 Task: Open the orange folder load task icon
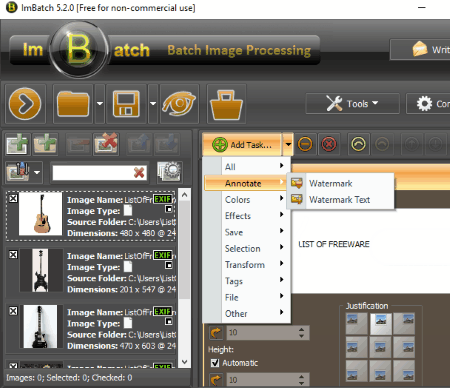pos(73,104)
